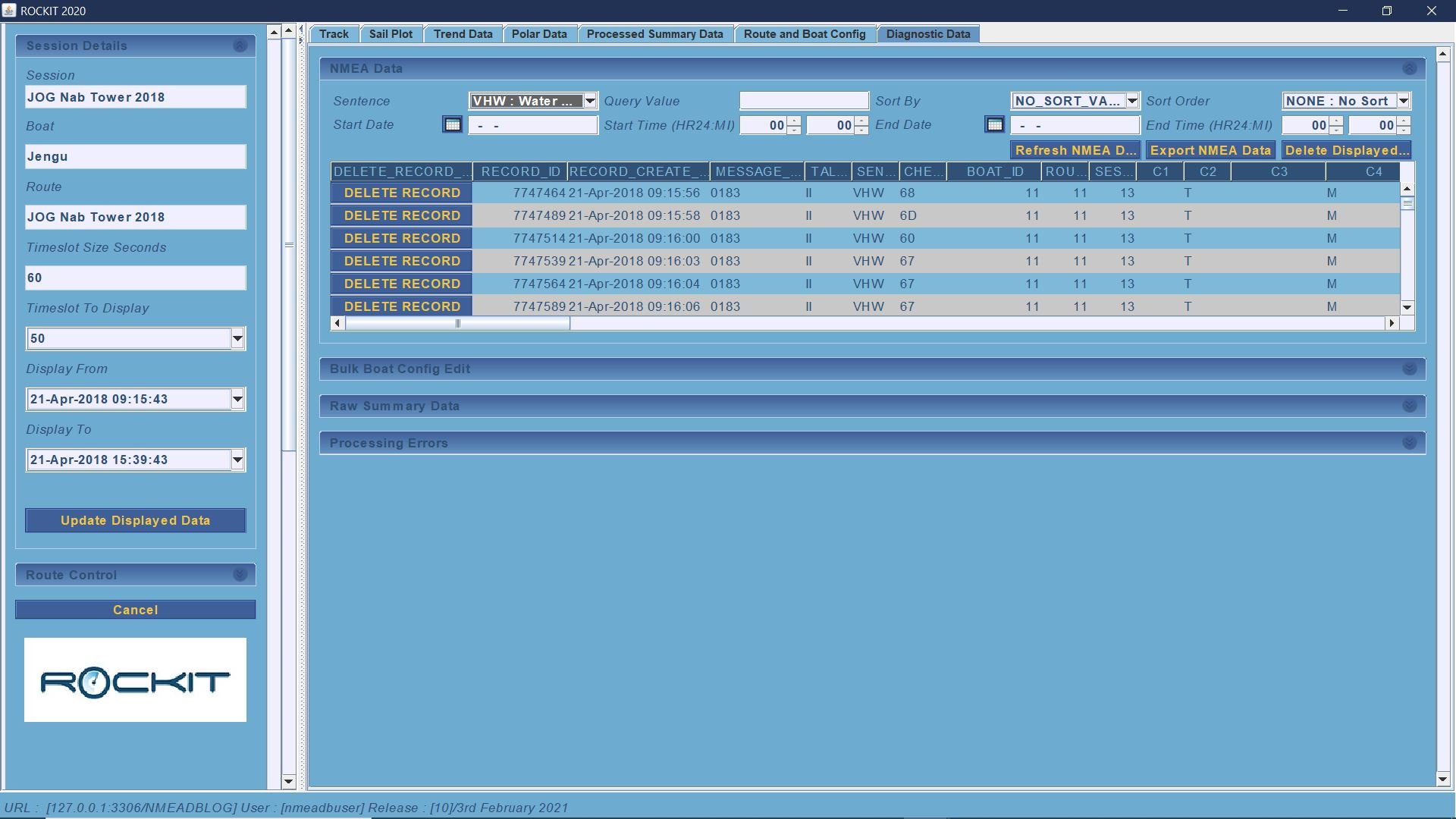This screenshot has width=1456, height=819.
Task: Decrease the End Time minute spinner
Action: 1404,130
